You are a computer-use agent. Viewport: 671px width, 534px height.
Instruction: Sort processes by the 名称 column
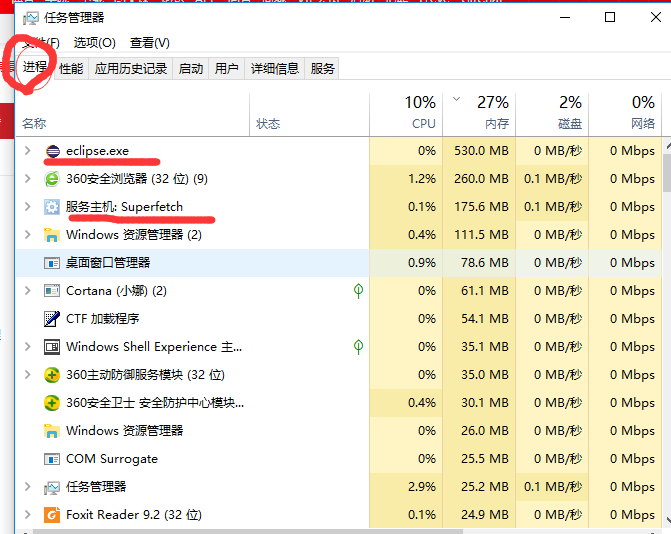(x=133, y=115)
